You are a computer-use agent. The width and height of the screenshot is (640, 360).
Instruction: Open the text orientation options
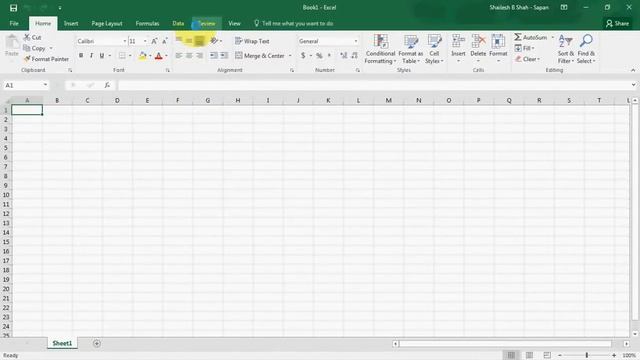216,41
